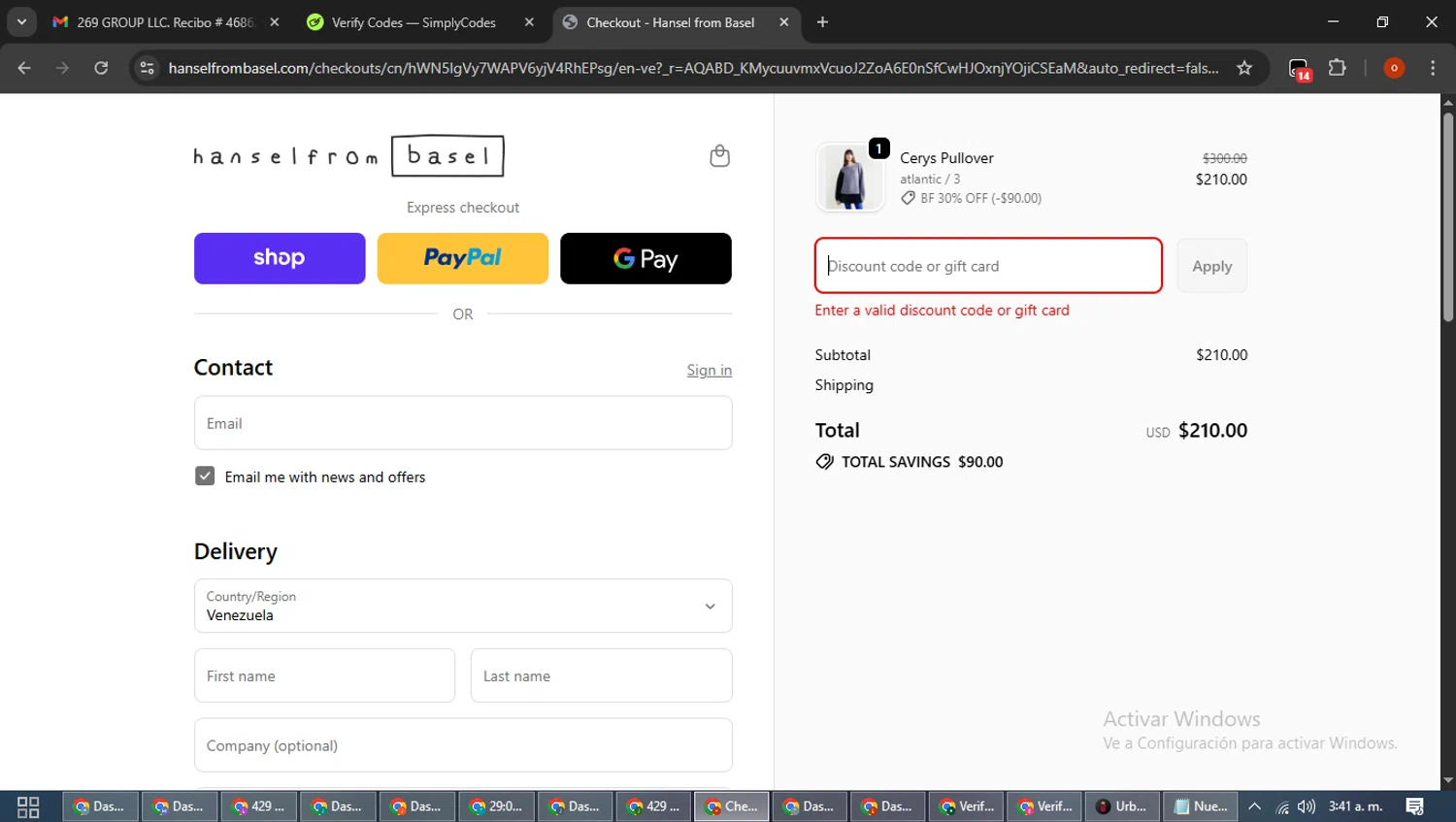
Task: Select the Google Pay button
Action: click(x=645, y=258)
